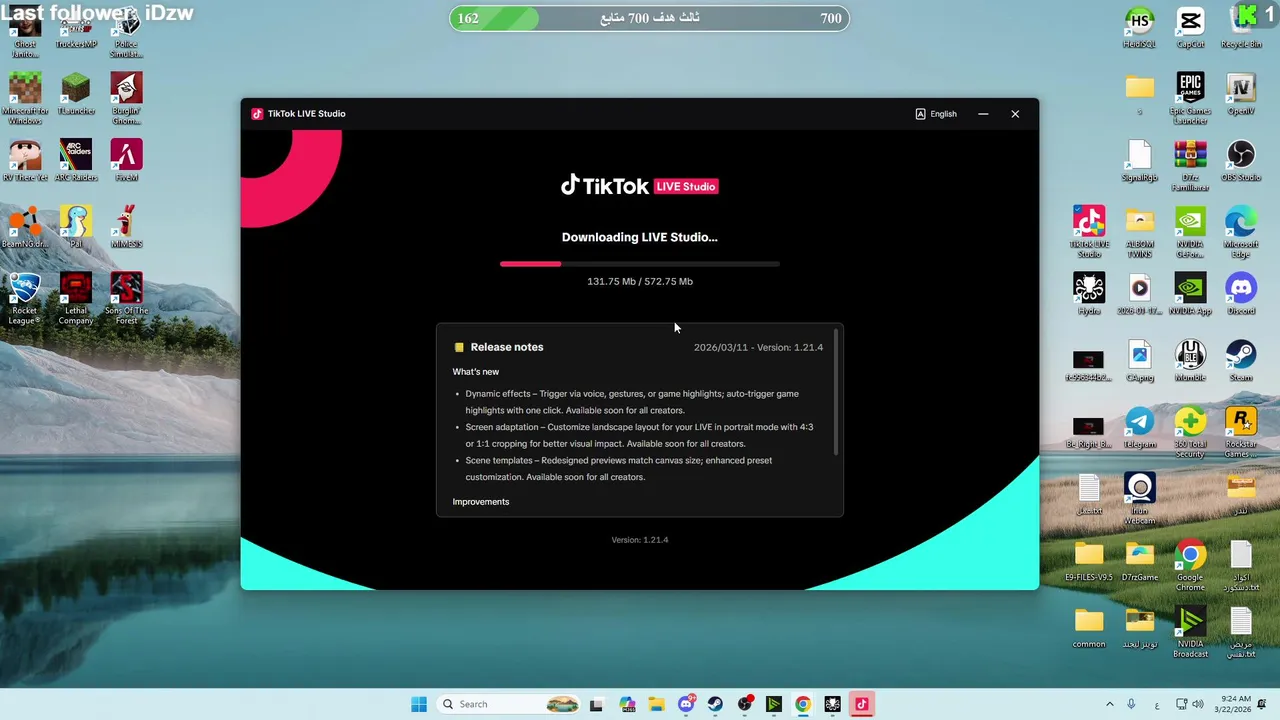Screen dimensions: 1280x720
Task: Open Sons Of The Forest desktop icon
Action: [x=126, y=299]
